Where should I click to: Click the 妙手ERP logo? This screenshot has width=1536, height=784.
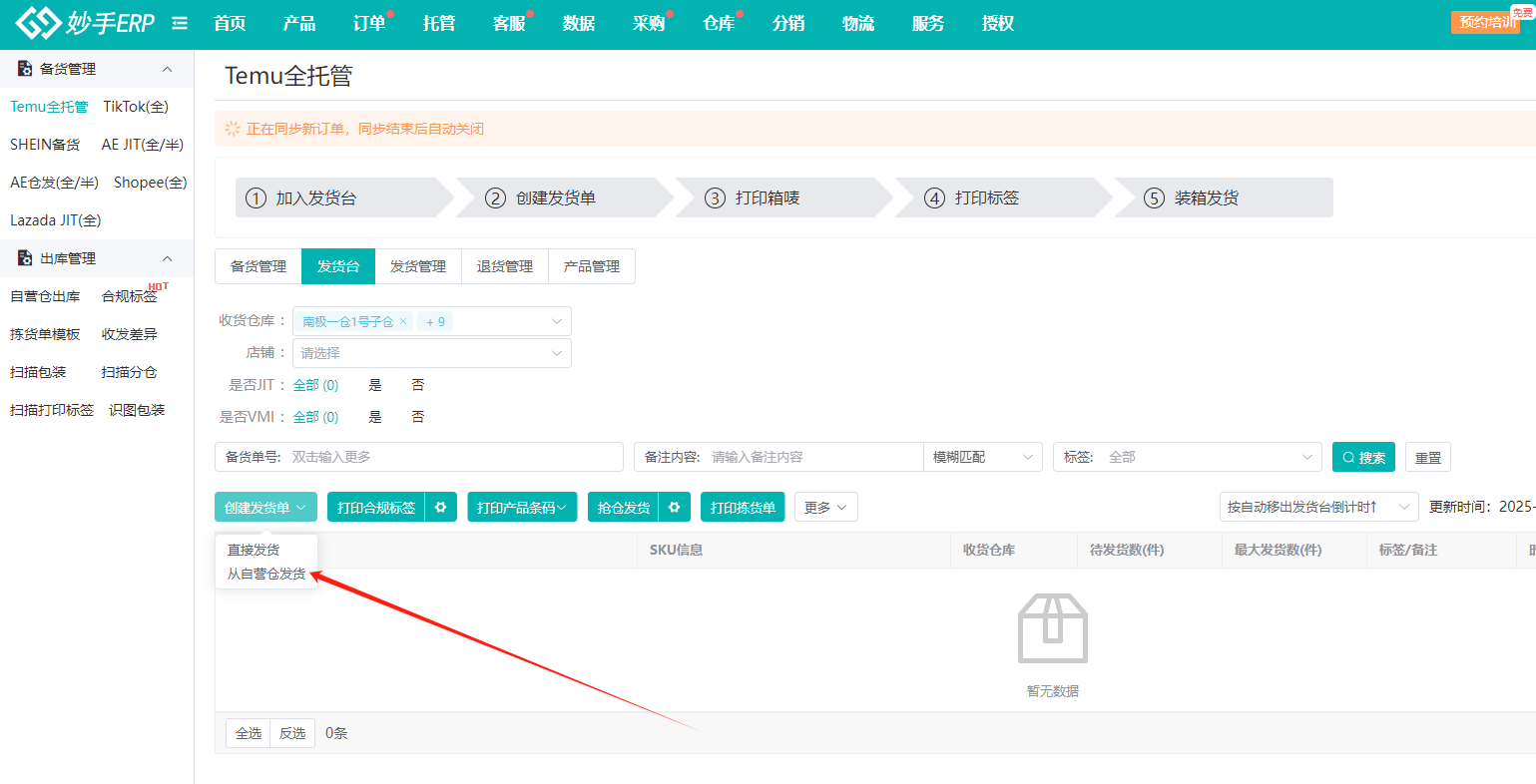point(85,22)
